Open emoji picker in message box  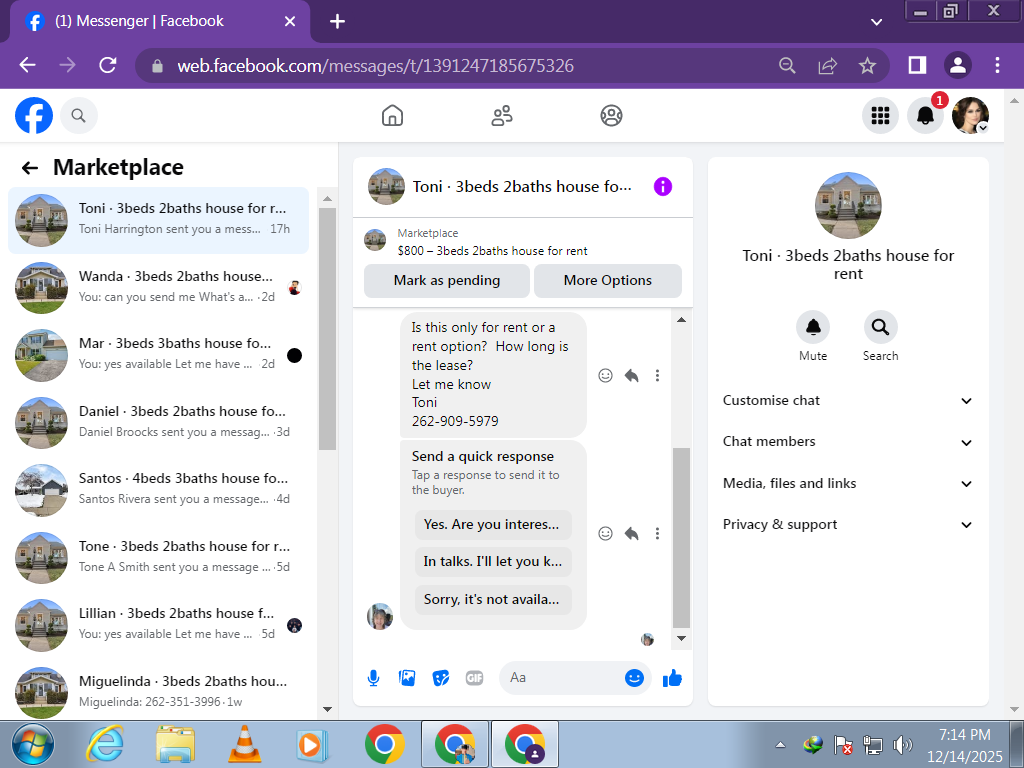pyautogui.click(x=634, y=678)
